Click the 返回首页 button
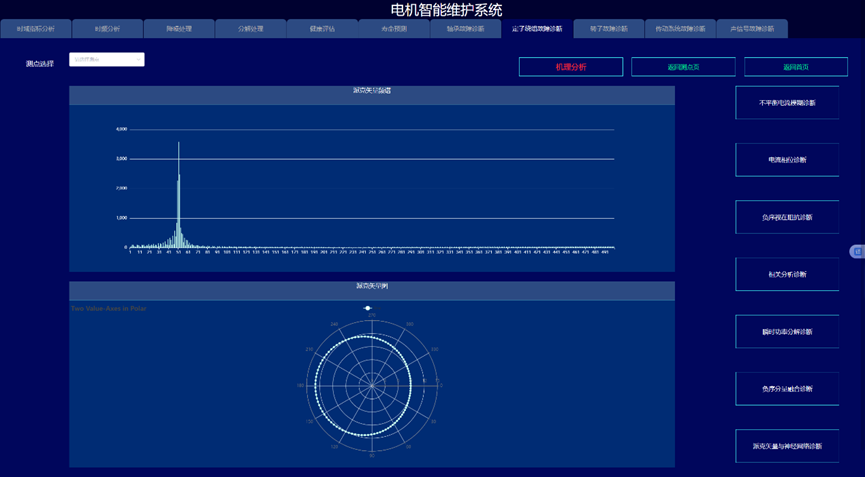 point(796,67)
